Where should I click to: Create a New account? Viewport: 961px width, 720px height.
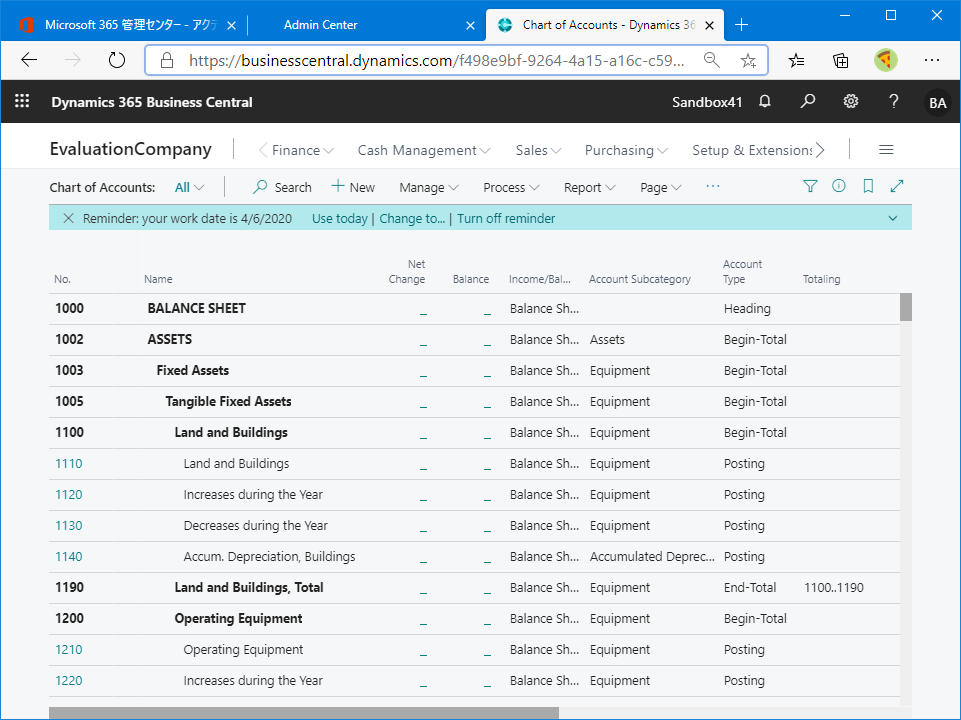click(x=353, y=188)
